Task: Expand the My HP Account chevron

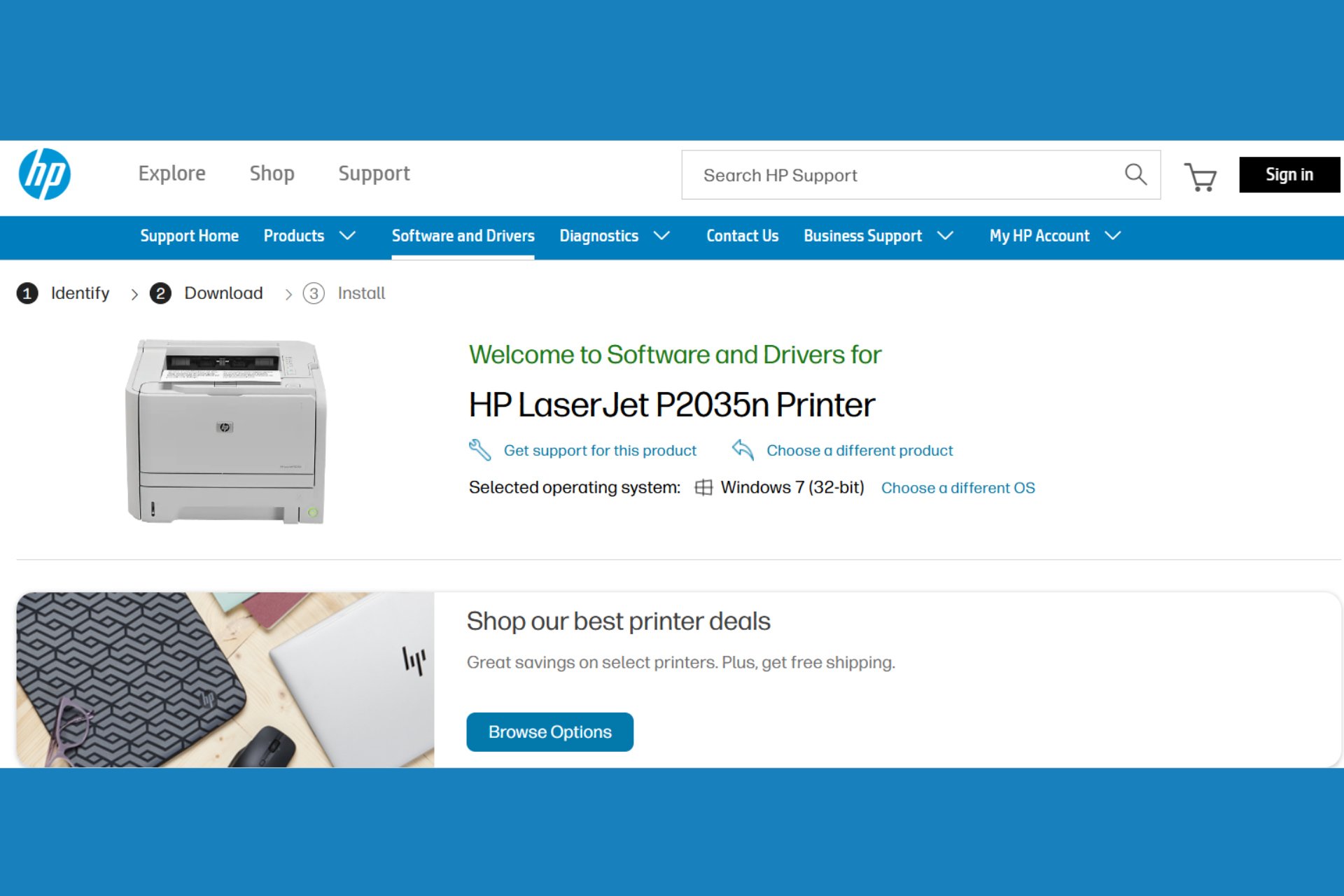Action: pos(1113,236)
